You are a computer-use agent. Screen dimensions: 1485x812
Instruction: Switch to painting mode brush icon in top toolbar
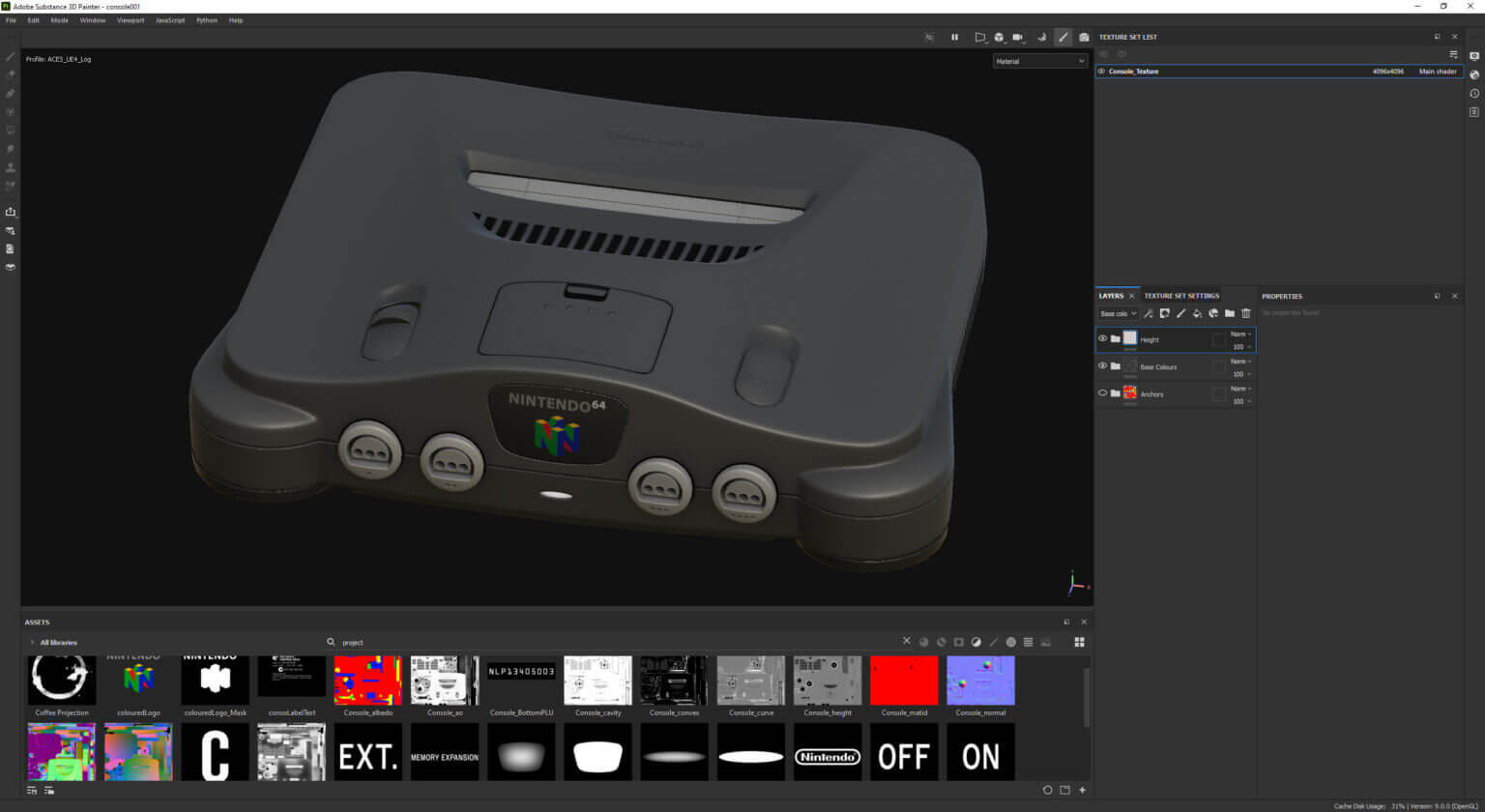pyautogui.click(x=1063, y=37)
